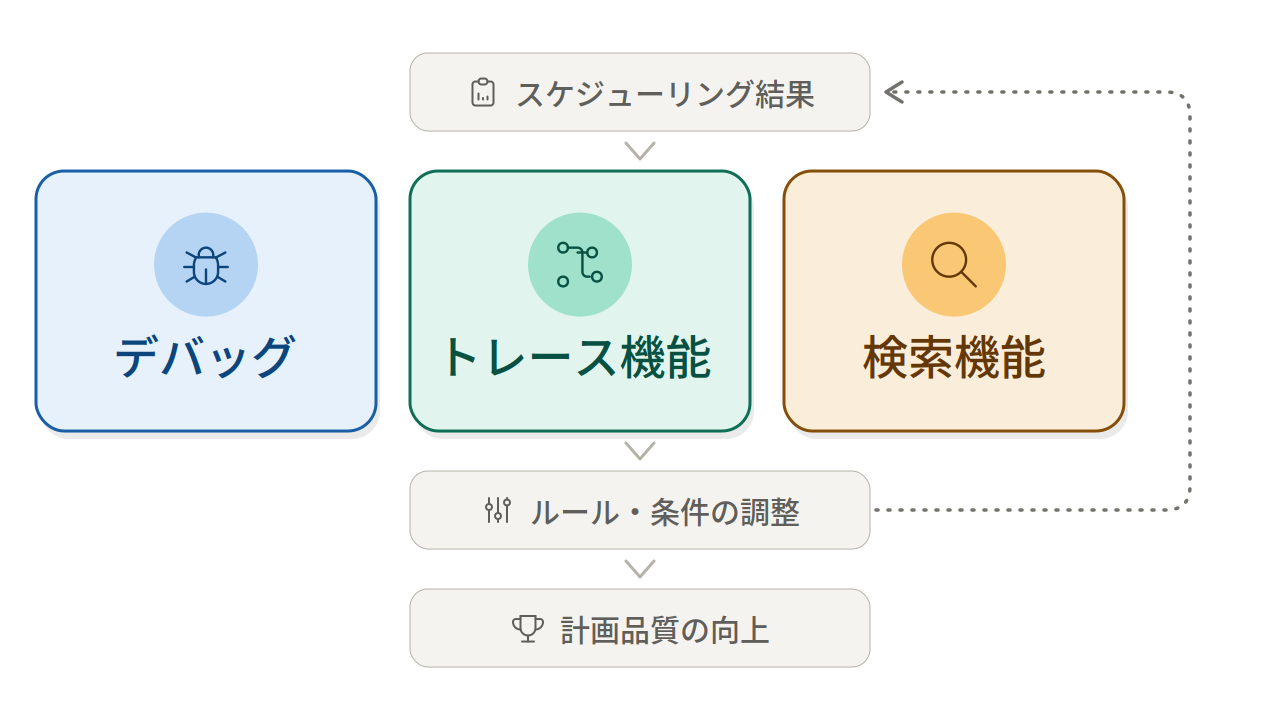
Task: Click the branch trace icon in トレース機能 card
Action: point(580,265)
